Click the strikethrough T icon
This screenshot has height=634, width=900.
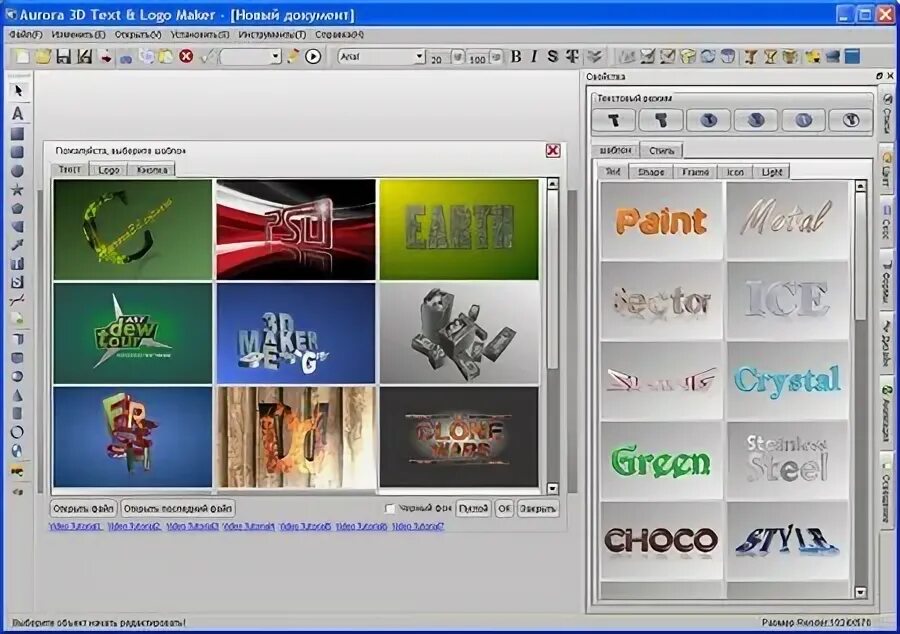point(572,56)
